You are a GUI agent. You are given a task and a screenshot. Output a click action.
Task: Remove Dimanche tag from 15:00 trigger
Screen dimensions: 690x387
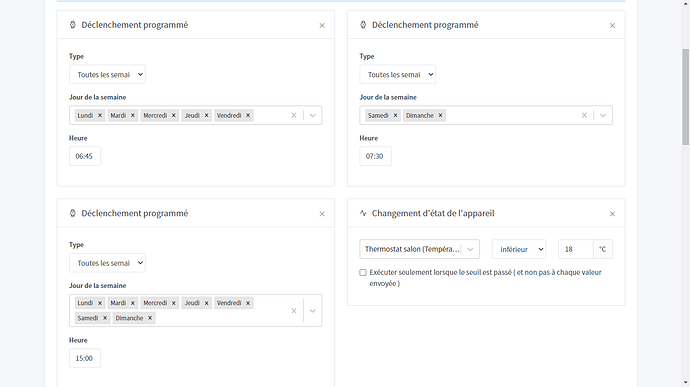(150, 318)
